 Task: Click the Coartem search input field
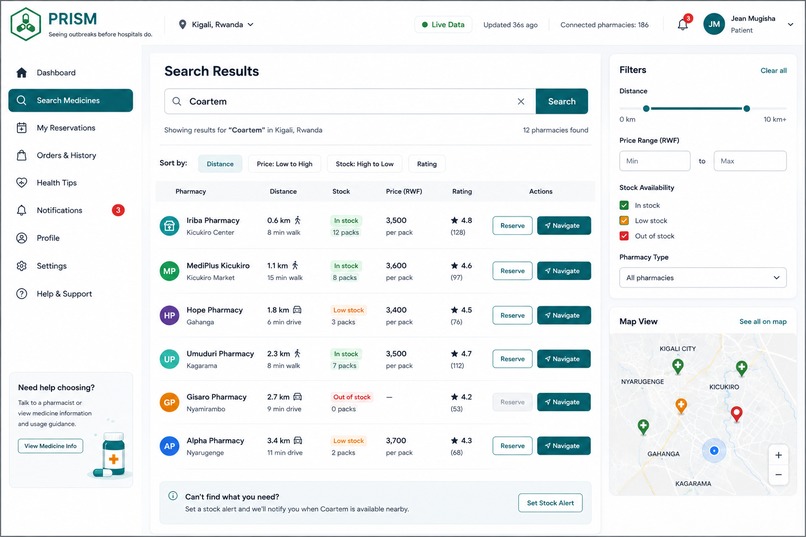pos(350,101)
